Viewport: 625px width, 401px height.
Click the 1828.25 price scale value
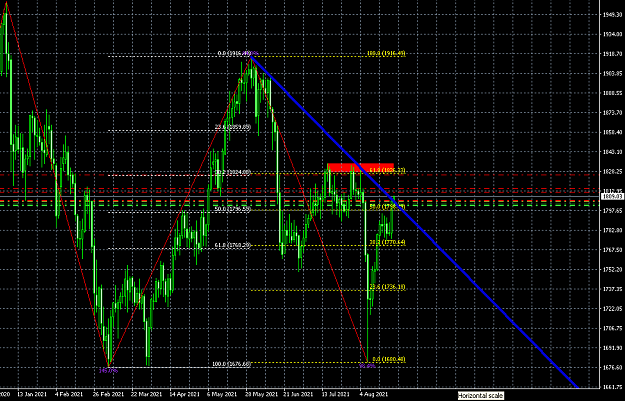tap(612, 171)
